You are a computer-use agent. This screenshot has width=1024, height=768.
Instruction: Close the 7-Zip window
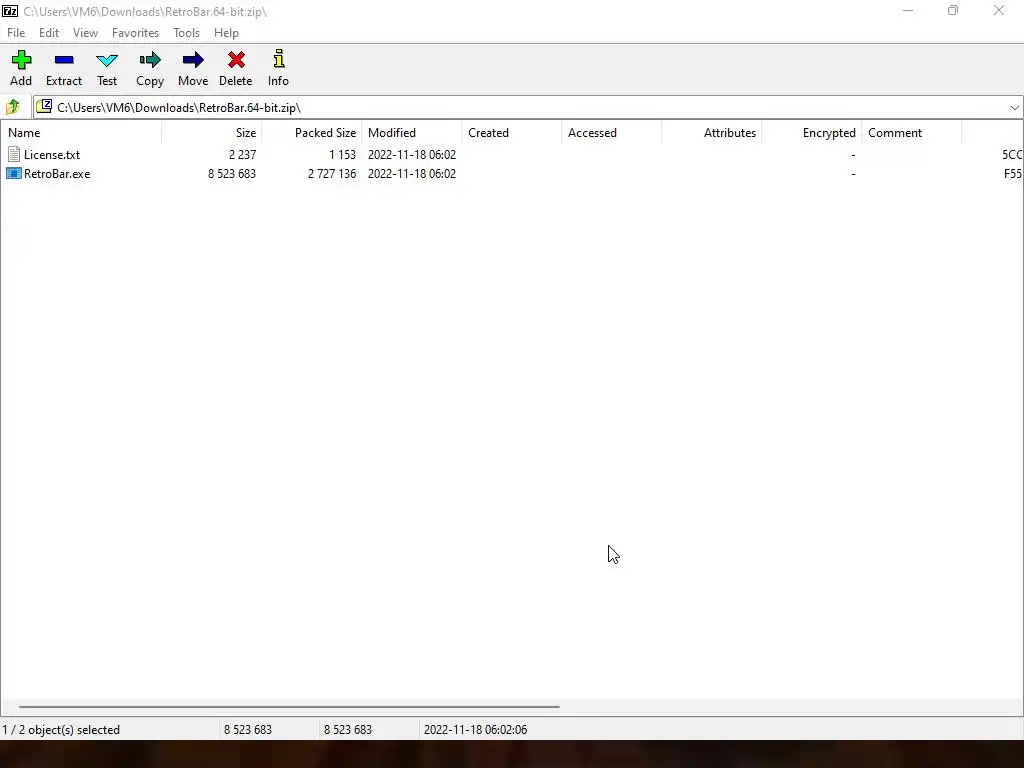coord(999,10)
